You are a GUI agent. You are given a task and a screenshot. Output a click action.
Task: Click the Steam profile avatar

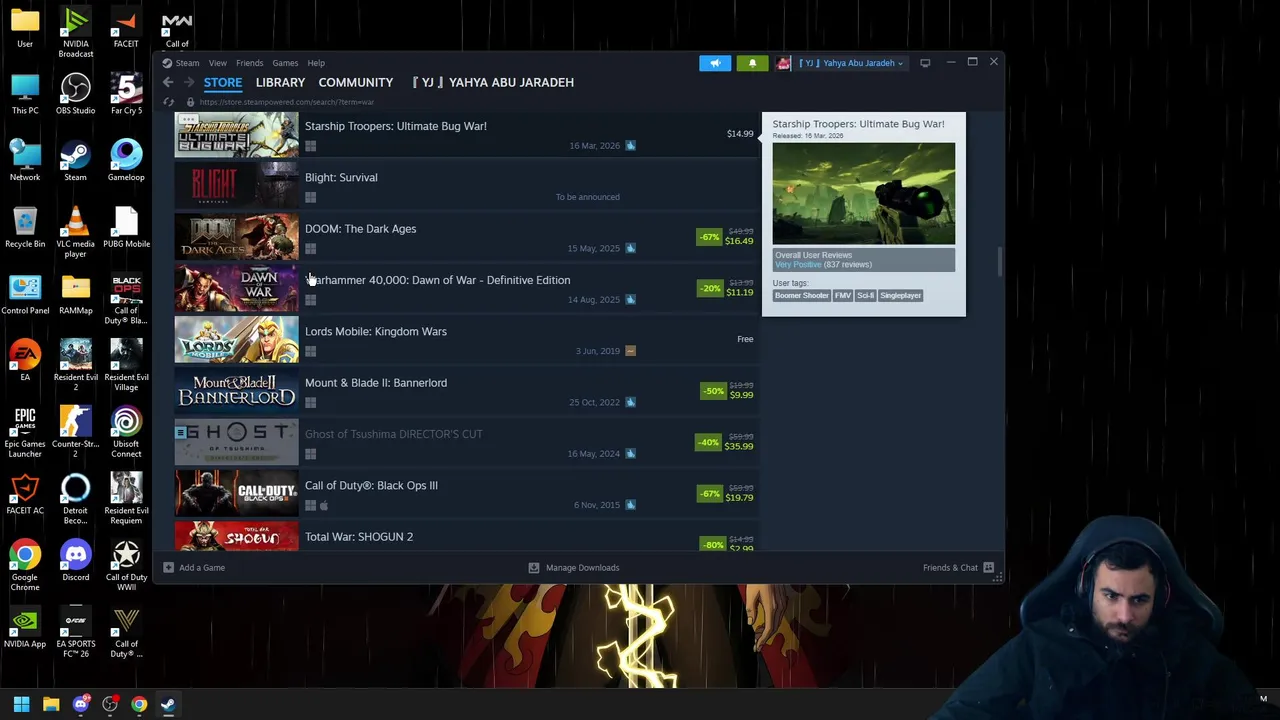[x=783, y=63]
